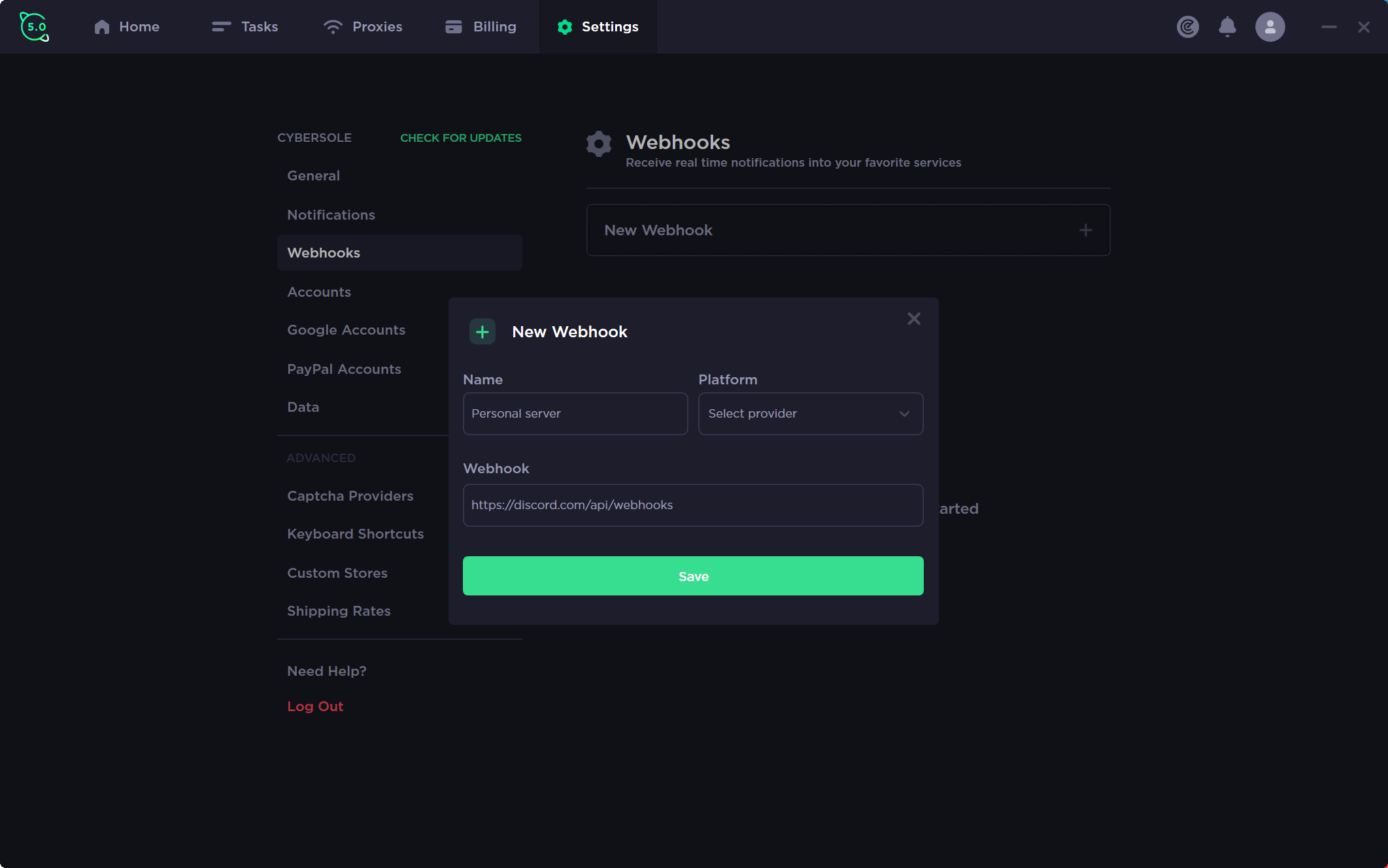
Task: Open the user profile avatar
Action: (x=1270, y=27)
